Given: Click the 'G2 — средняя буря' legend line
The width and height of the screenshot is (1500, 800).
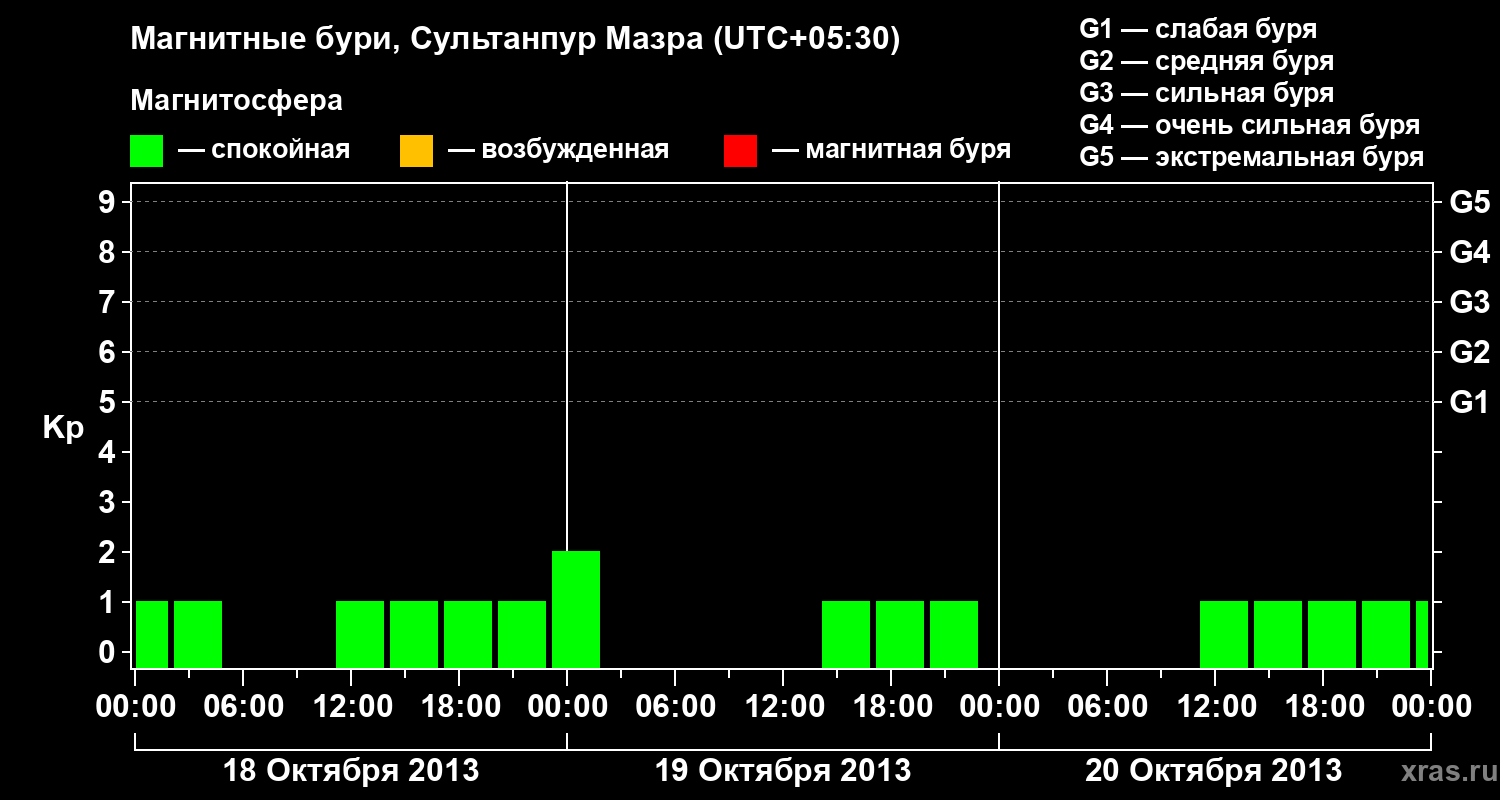Looking at the screenshot, I should (x=1207, y=60).
